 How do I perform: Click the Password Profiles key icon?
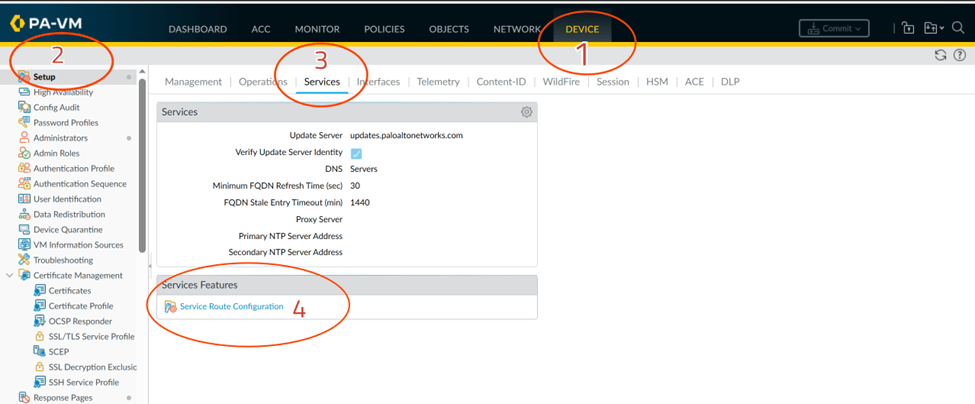point(24,122)
